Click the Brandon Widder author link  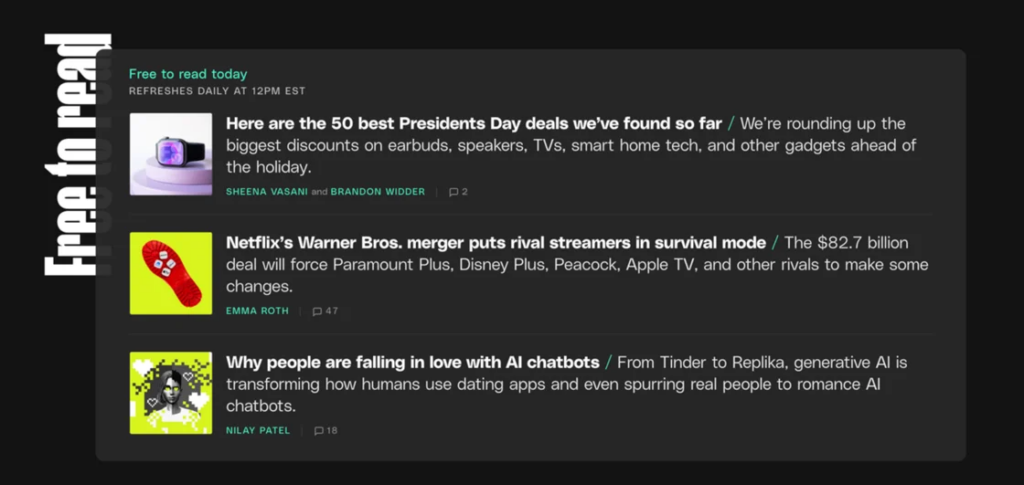pyautogui.click(x=377, y=192)
